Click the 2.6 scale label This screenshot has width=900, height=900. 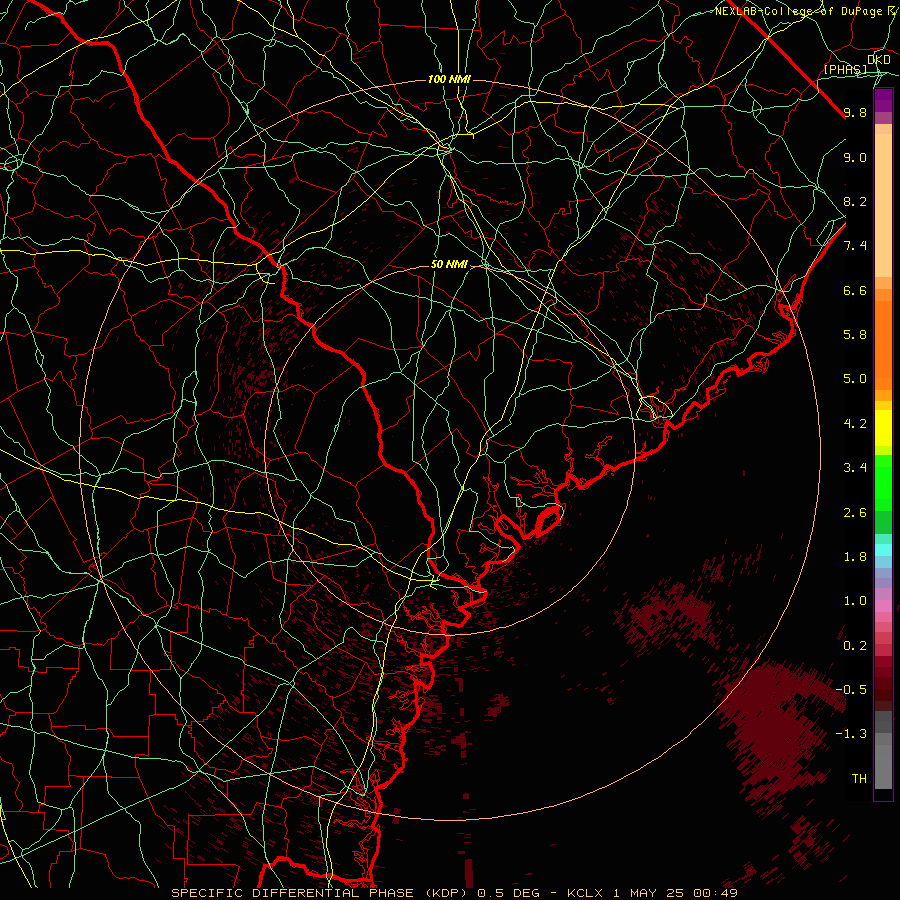click(x=855, y=513)
